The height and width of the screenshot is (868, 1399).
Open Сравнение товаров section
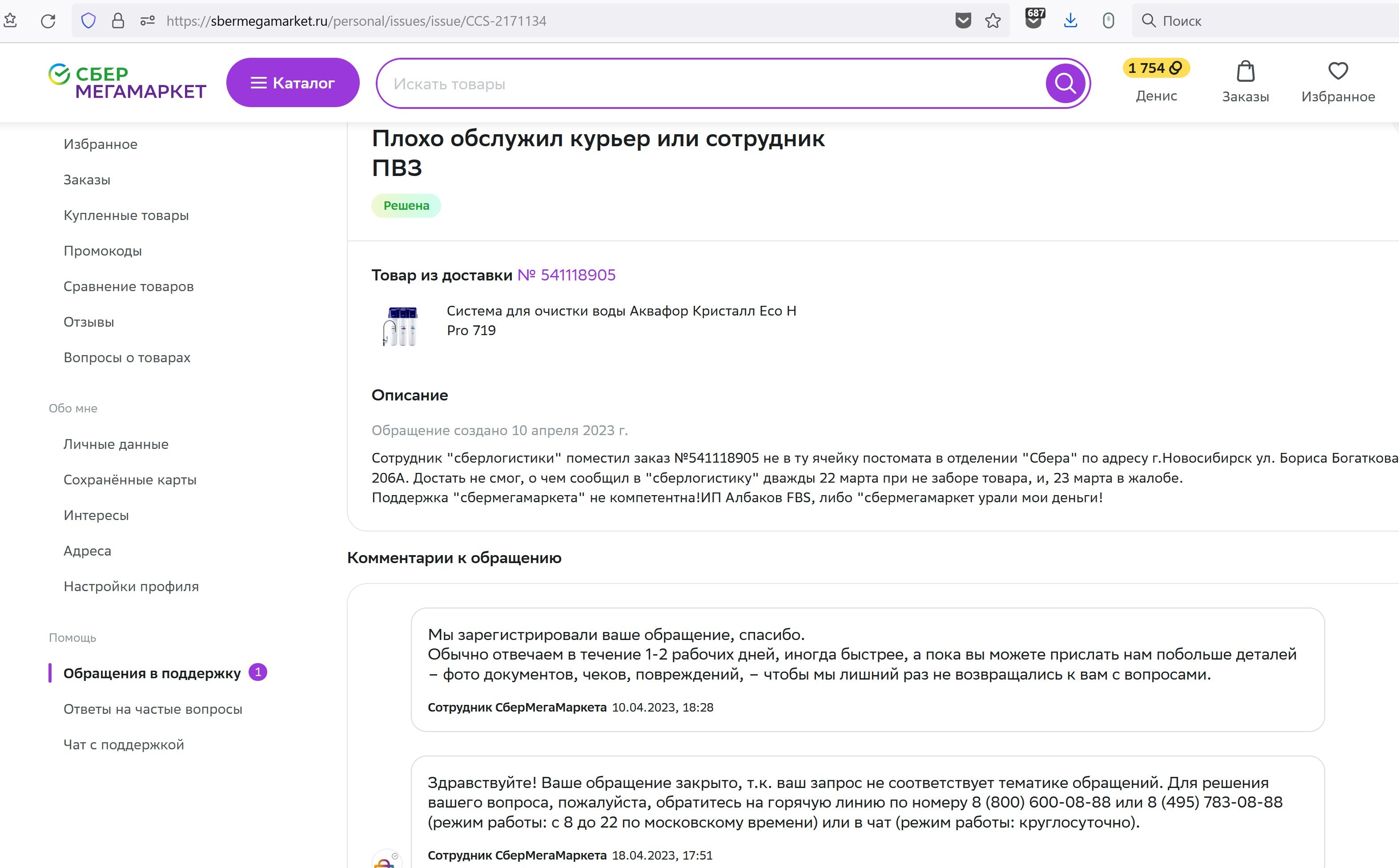tap(129, 287)
